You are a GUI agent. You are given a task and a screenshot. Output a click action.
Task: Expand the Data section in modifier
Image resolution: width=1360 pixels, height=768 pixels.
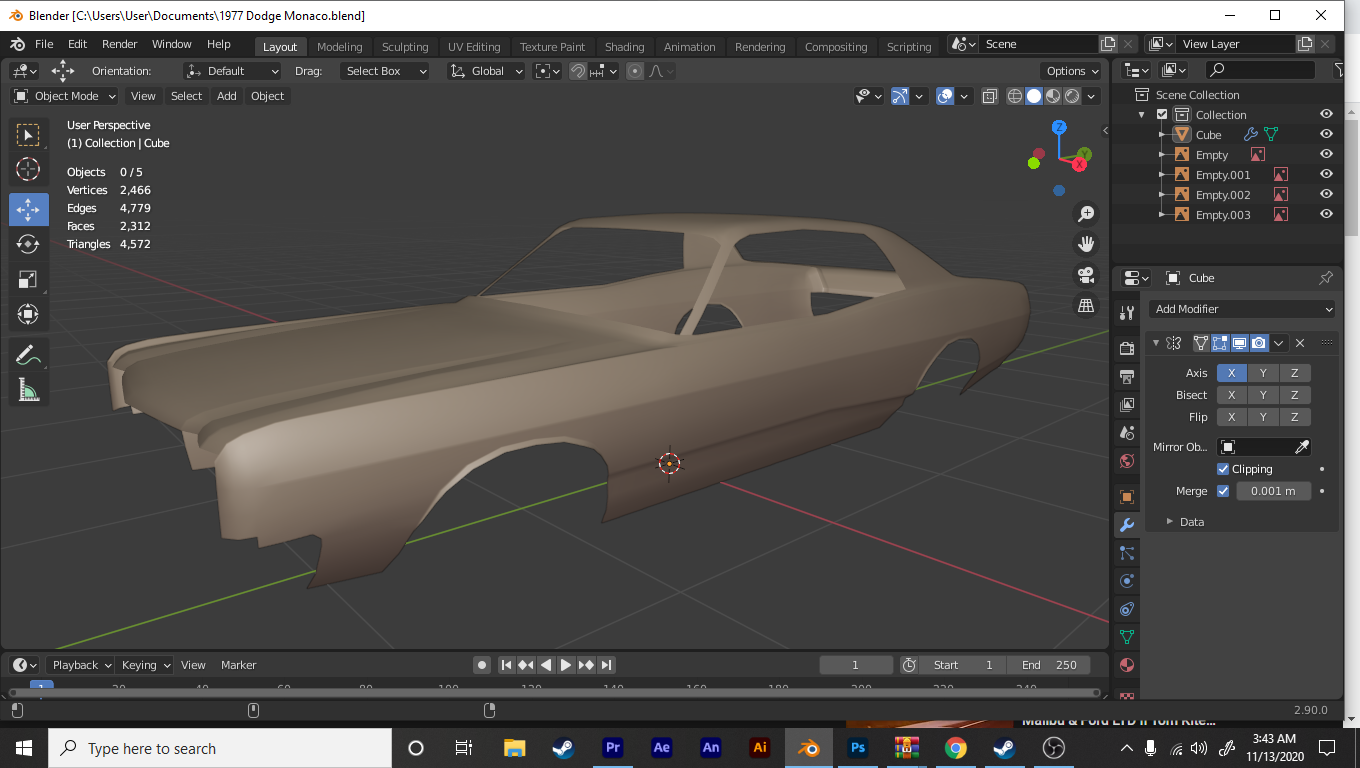coord(1191,522)
